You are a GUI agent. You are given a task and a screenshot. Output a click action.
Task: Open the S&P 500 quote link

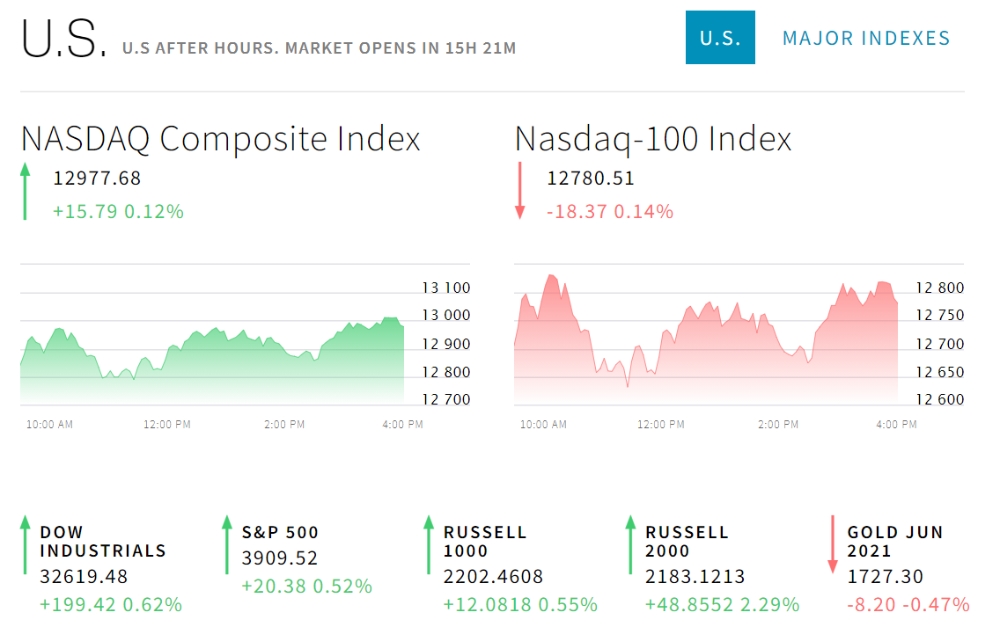(x=280, y=532)
